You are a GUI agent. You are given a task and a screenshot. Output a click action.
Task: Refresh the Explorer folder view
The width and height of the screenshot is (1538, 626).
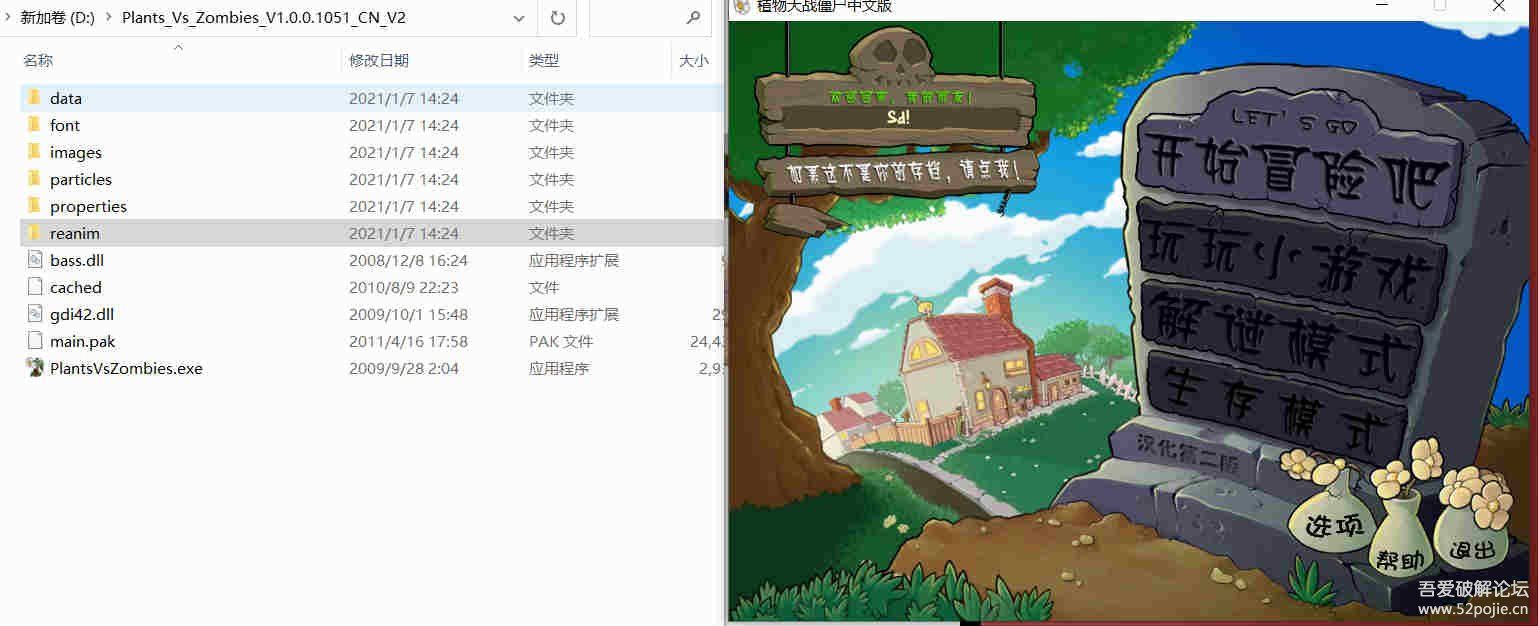[558, 18]
